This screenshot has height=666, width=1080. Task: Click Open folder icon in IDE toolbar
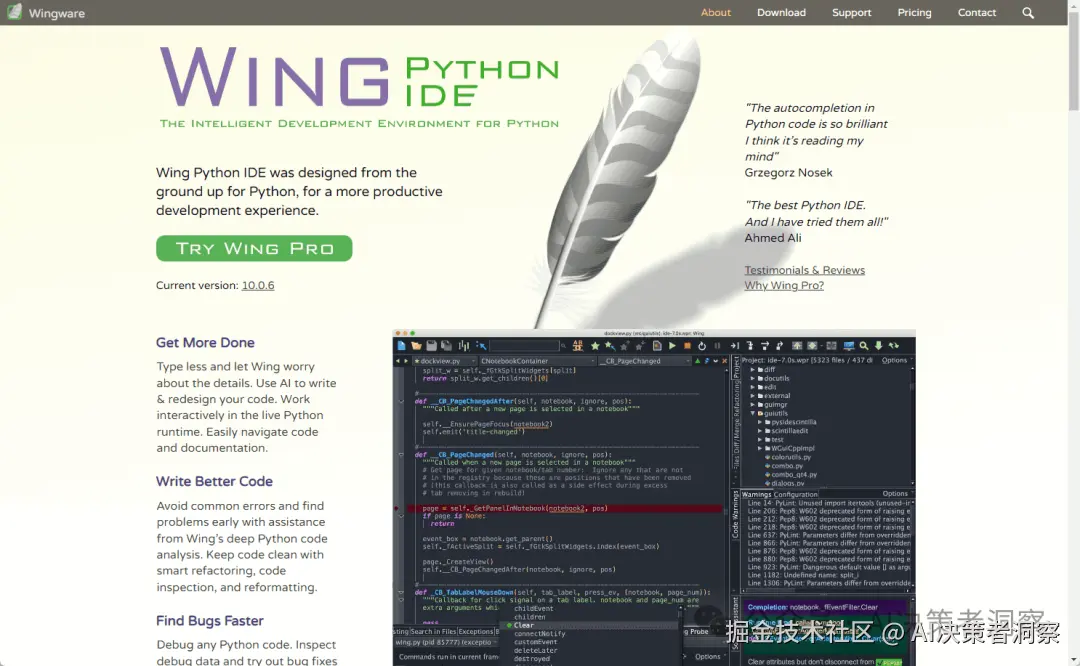(x=417, y=346)
